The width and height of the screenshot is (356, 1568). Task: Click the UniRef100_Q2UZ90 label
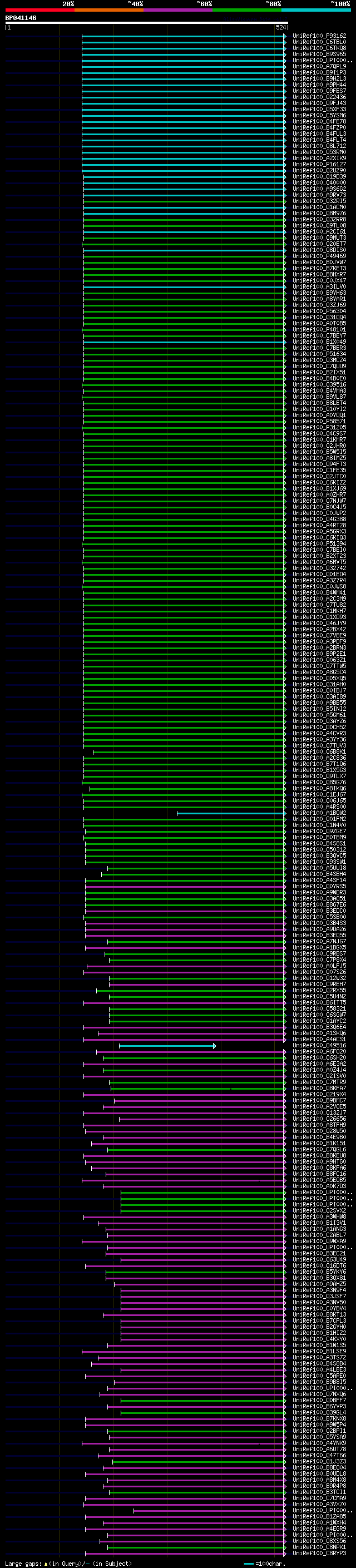319,170
